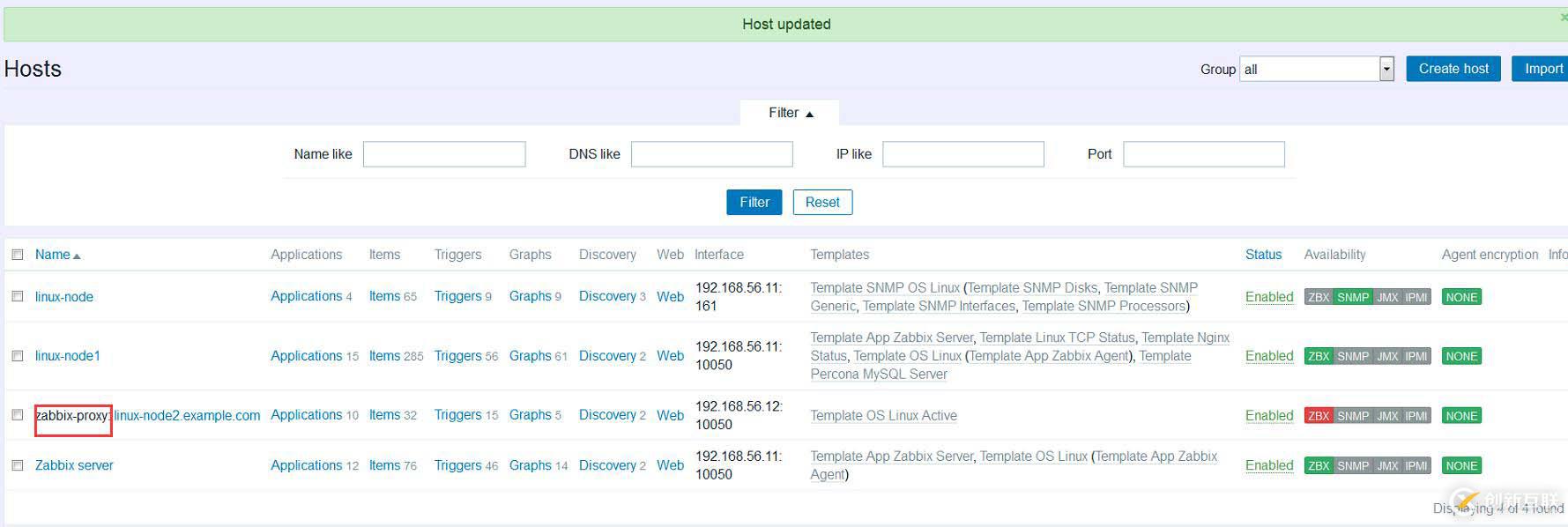Click in the DNS like input field
The height and width of the screenshot is (527, 1568).
(x=712, y=154)
